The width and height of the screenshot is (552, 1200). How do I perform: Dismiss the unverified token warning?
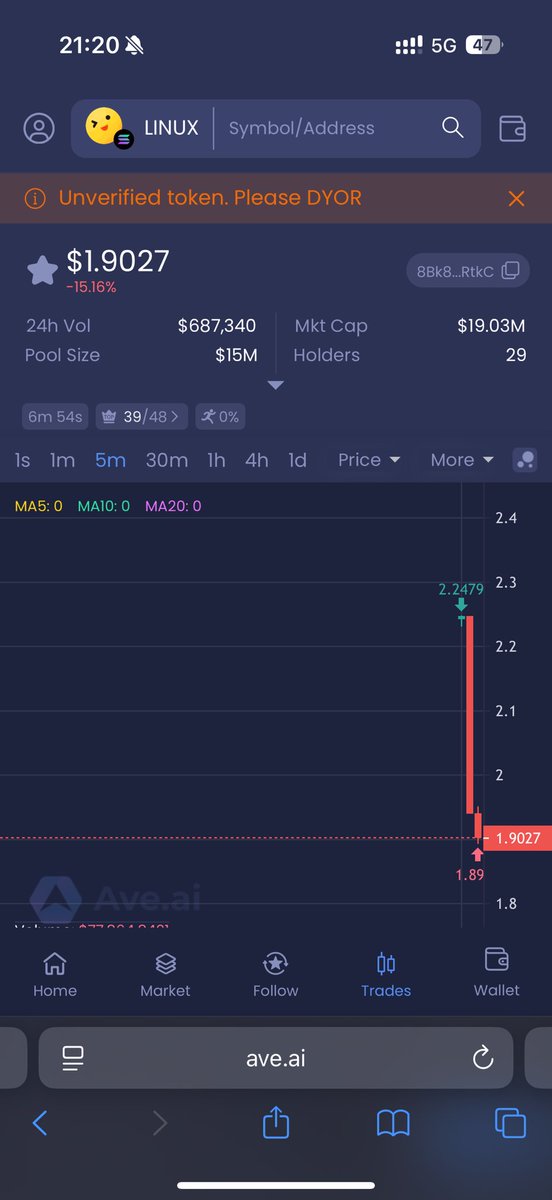tap(516, 198)
